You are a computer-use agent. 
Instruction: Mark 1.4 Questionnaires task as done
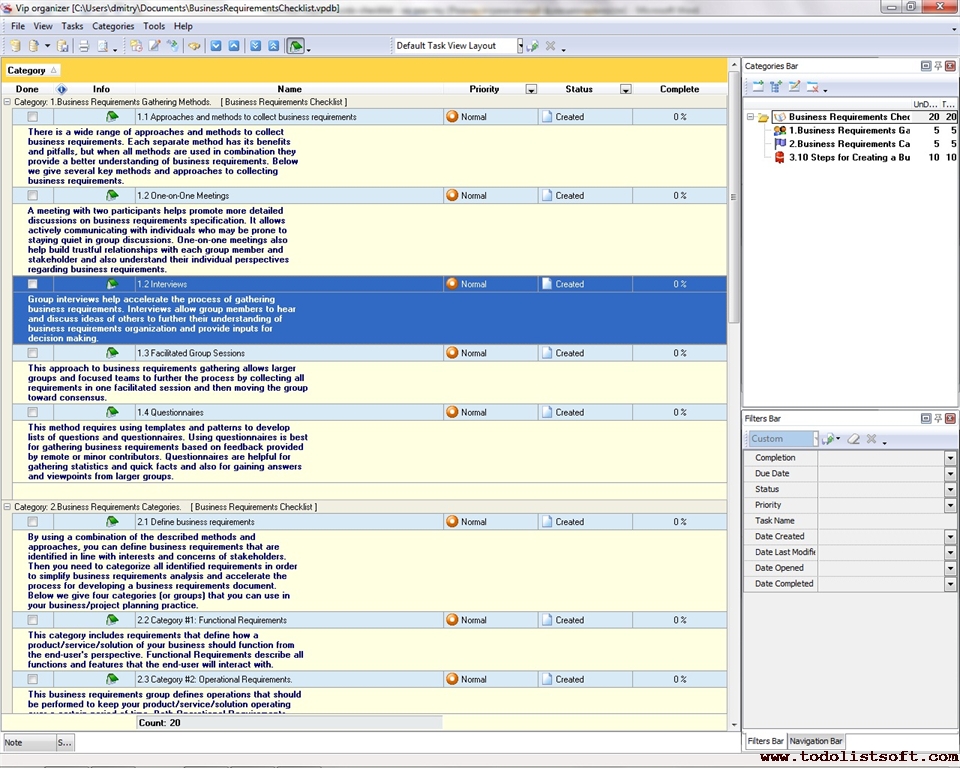tap(33, 412)
